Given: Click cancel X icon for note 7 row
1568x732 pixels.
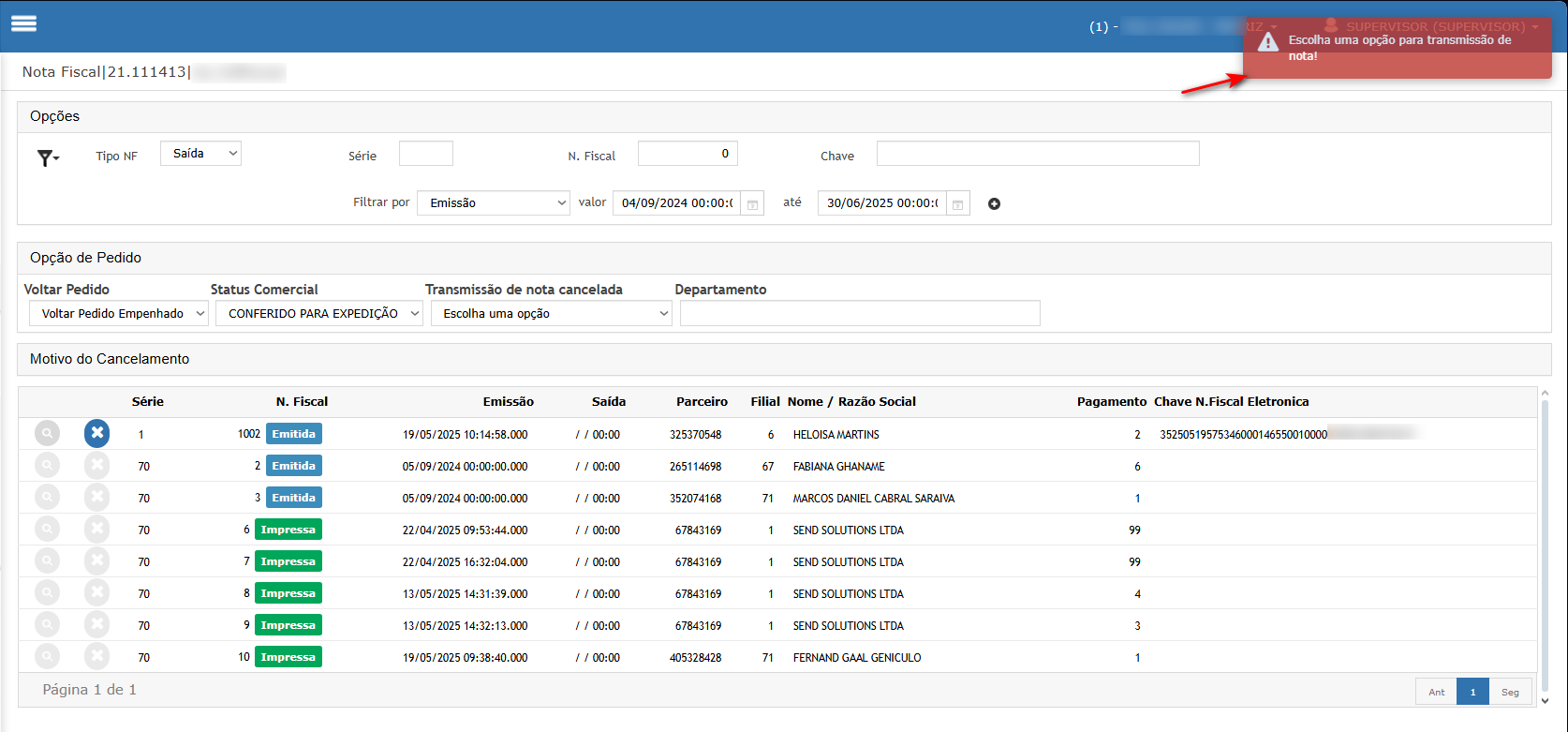Looking at the screenshot, I should click(x=96, y=561).
